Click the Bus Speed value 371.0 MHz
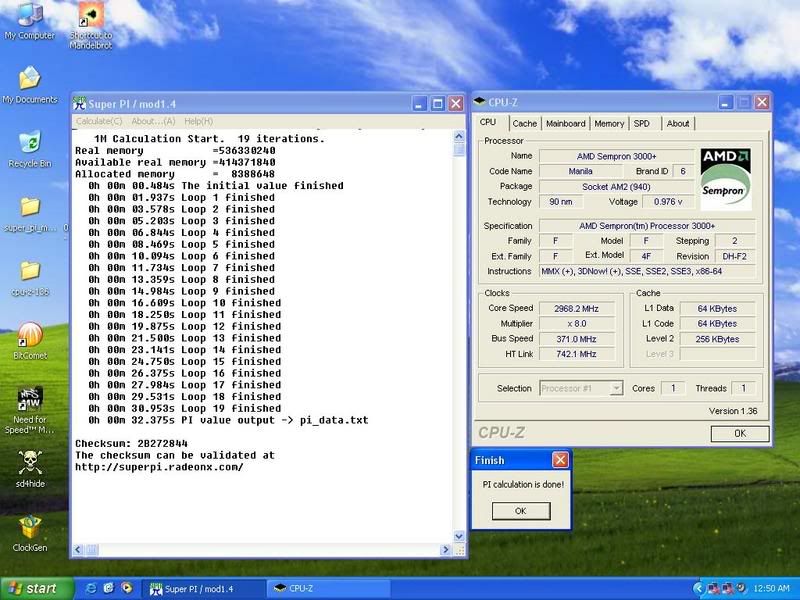The width and height of the screenshot is (800, 600). pyautogui.click(x=577, y=339)
